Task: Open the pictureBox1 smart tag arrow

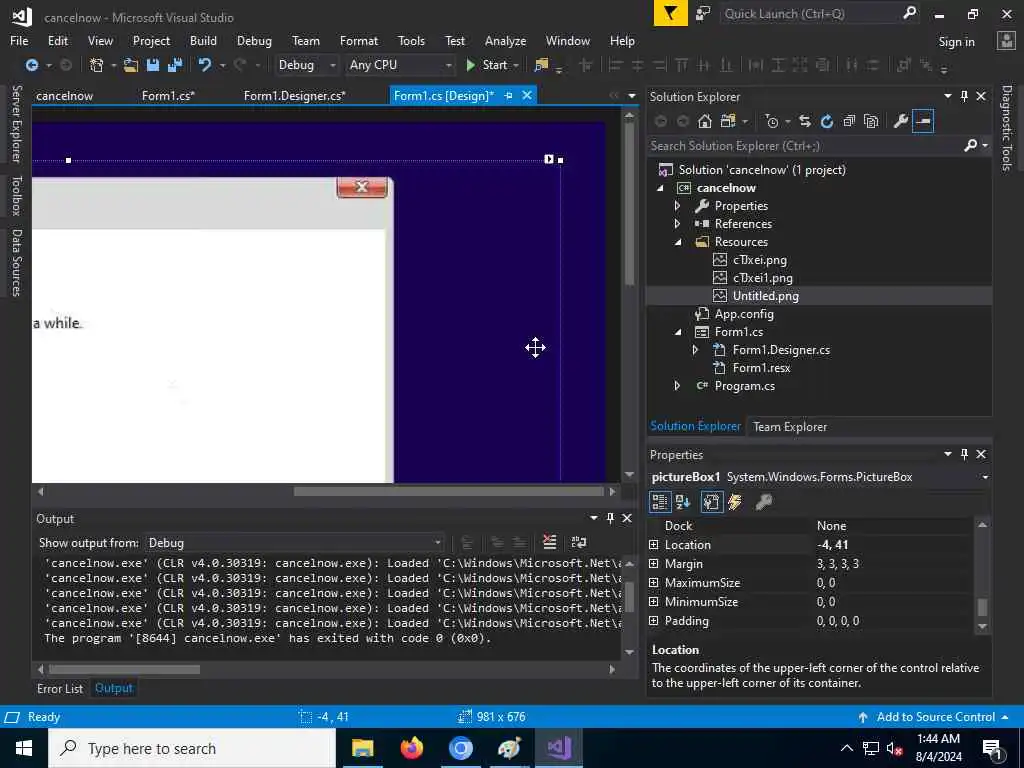Action: (549, 159)
